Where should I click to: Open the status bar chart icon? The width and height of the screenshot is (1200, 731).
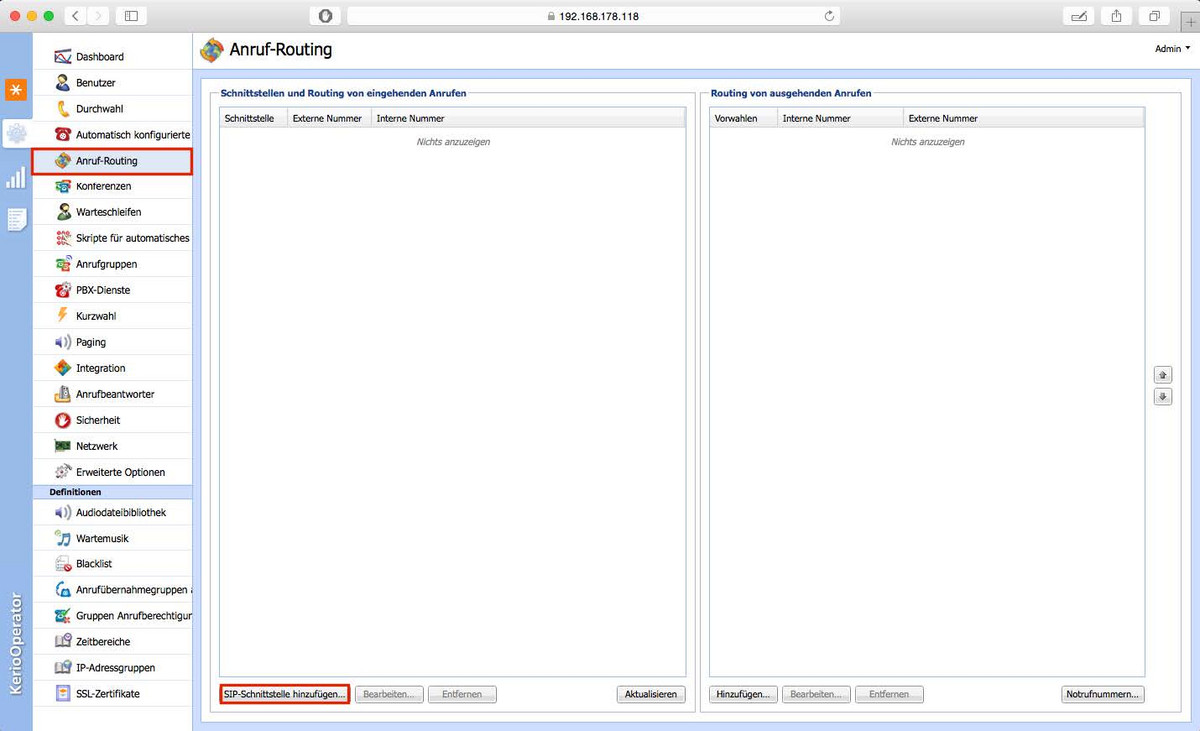(x=16, y=178)
